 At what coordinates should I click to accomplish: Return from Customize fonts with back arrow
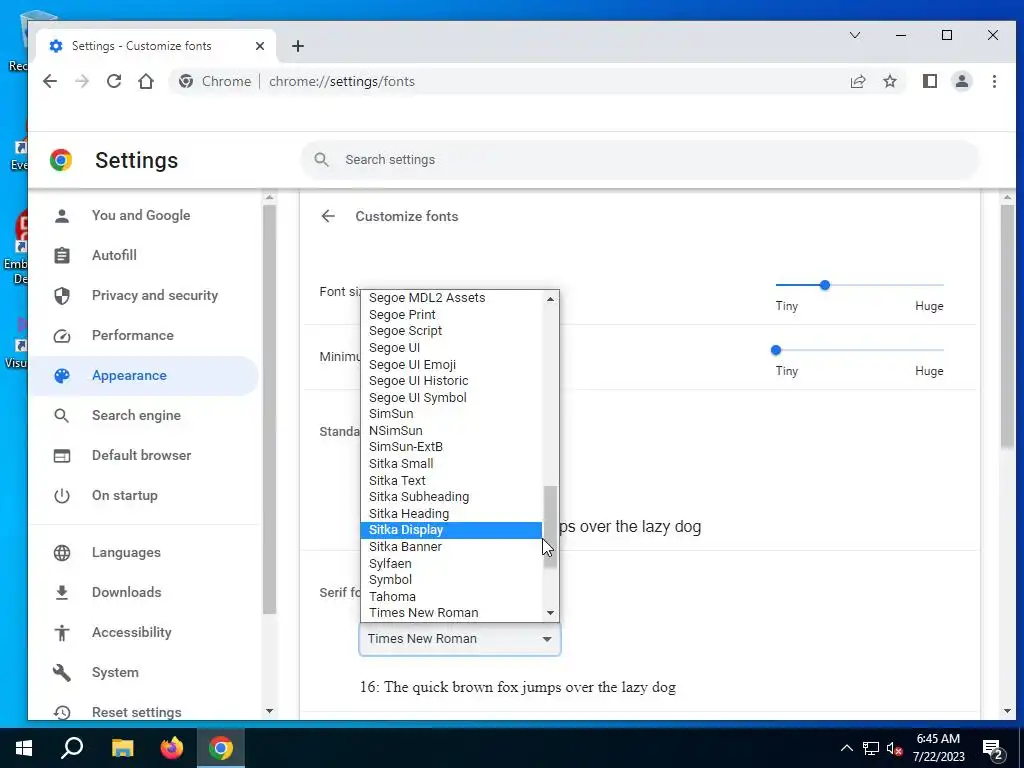[328, 216]
